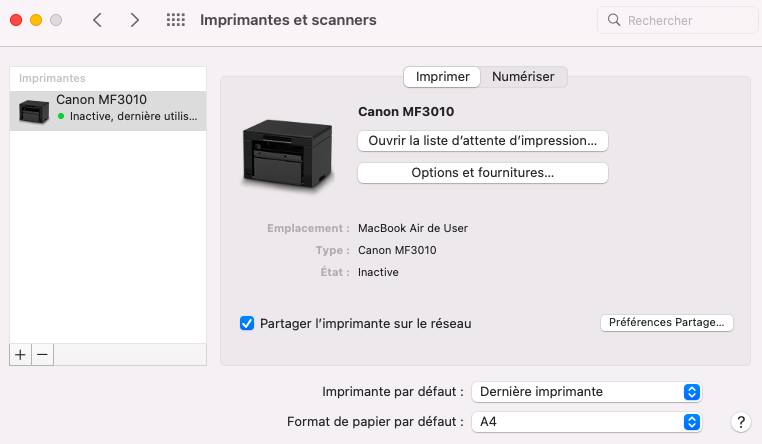This screenshot has height=444, width=762.
Task: Open Imprimante par défaut dropdown
Action: [586, 392]
